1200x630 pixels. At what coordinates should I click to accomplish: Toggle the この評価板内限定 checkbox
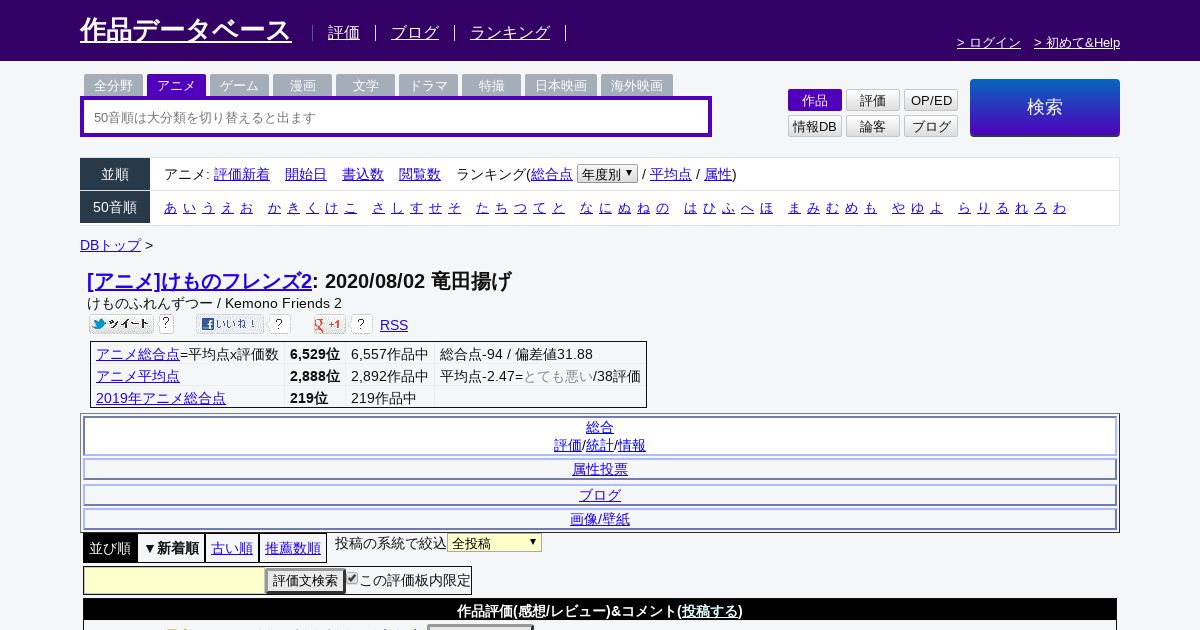352,578
